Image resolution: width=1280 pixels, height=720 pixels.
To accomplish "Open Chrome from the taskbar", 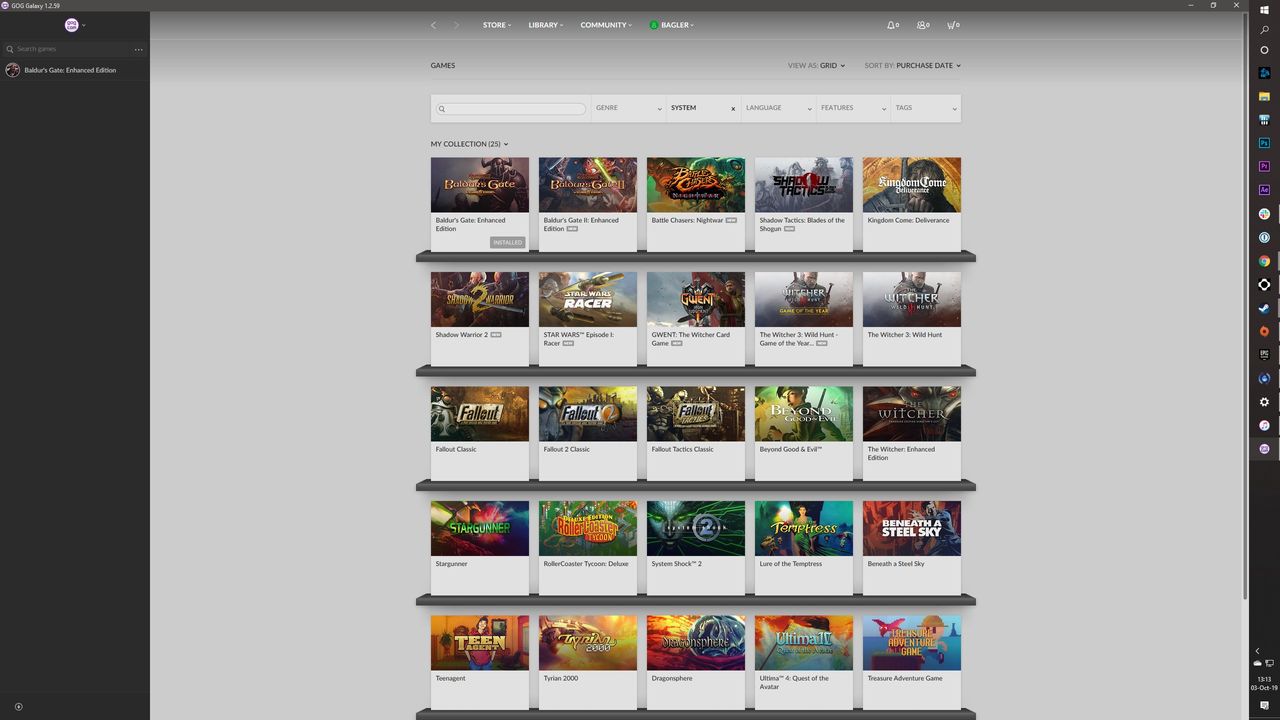I will click(x=1264, y=261).
